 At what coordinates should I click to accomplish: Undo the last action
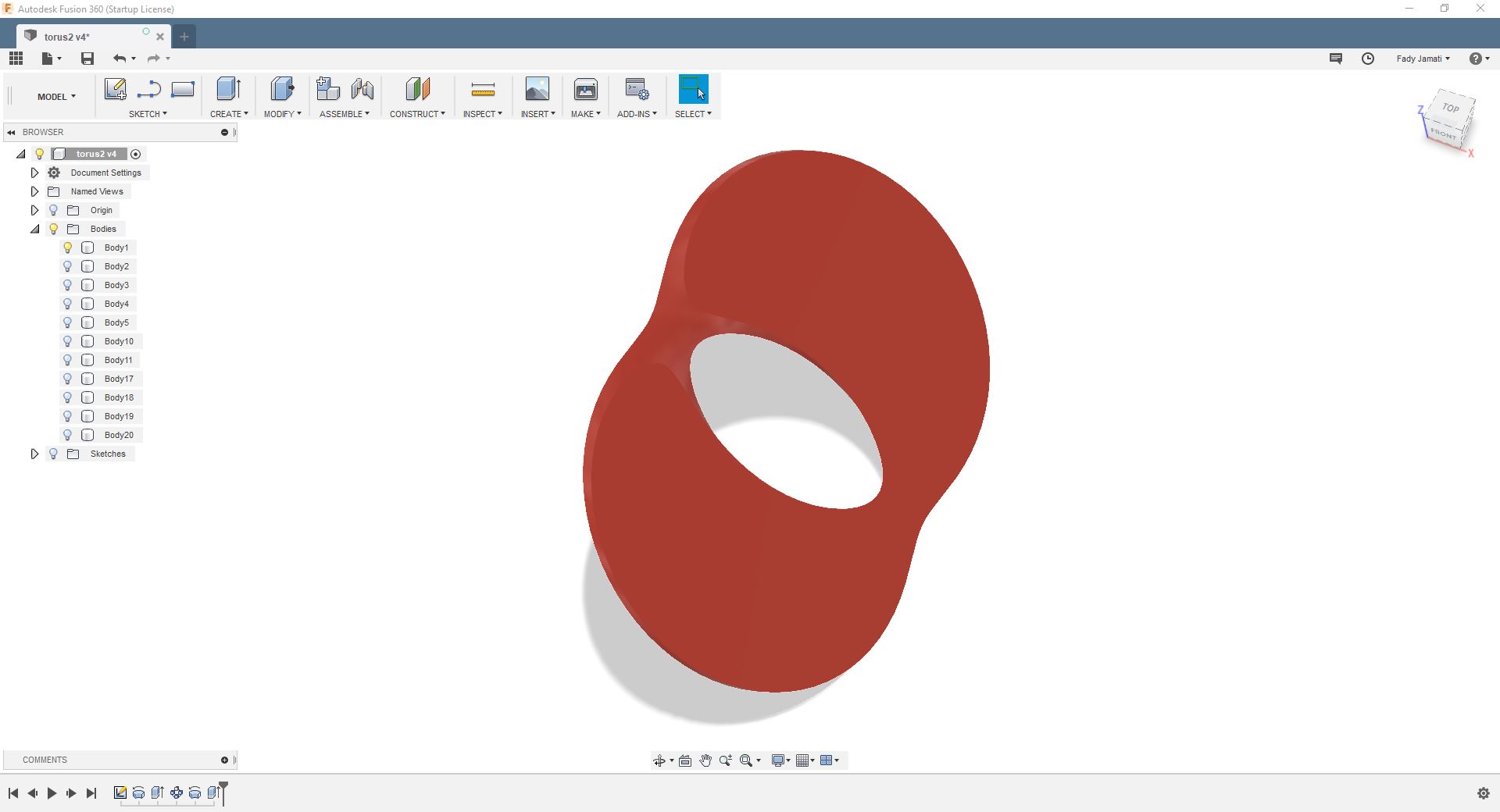click(120, 59)
